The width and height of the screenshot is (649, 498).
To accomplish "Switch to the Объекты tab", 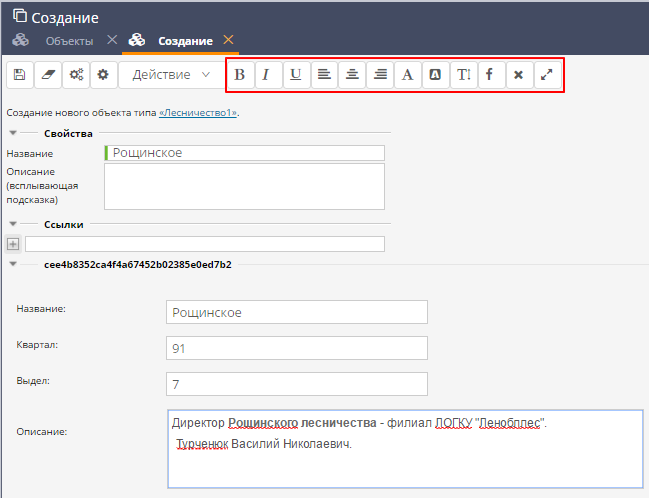I will 69,41.
